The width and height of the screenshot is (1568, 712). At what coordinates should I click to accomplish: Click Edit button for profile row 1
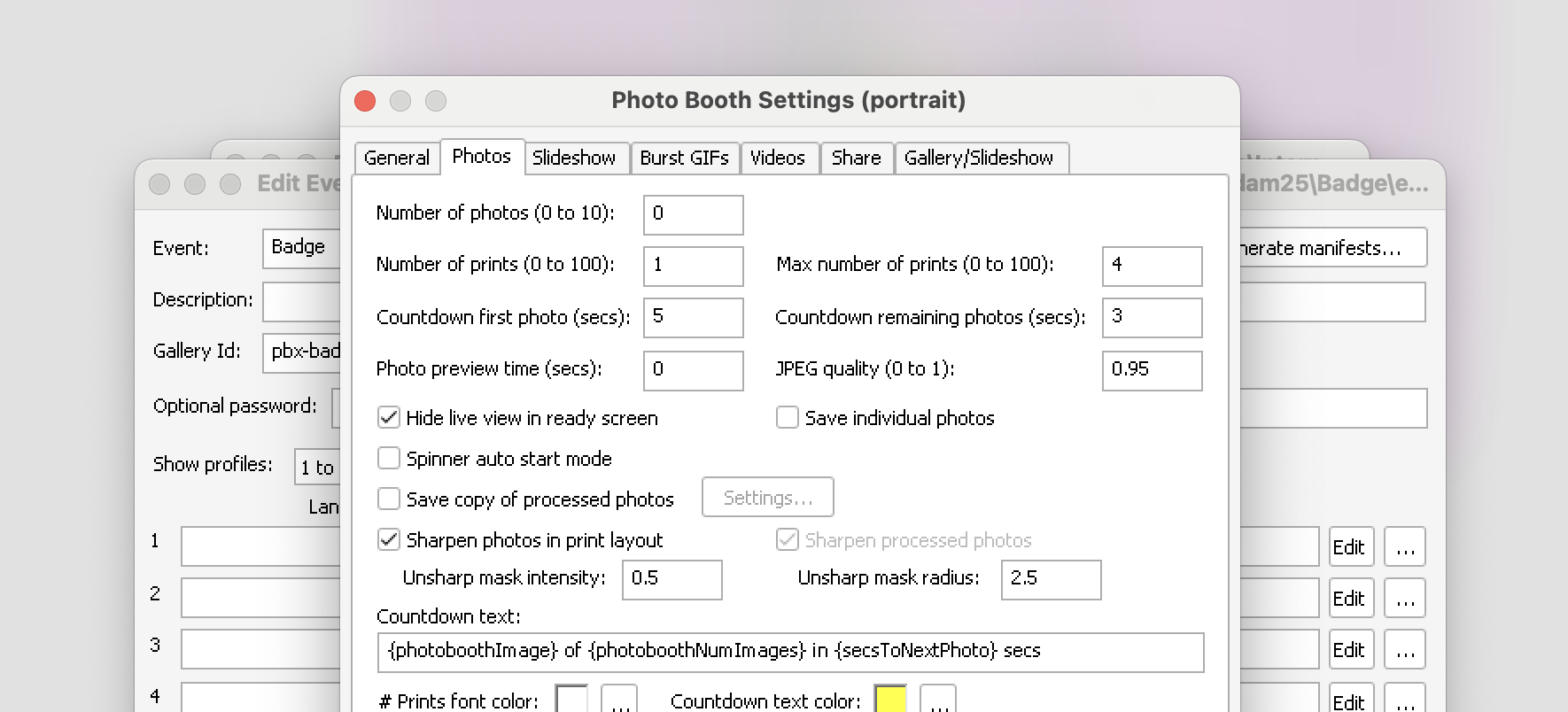pyautogui.click(x=1348, y=547)
